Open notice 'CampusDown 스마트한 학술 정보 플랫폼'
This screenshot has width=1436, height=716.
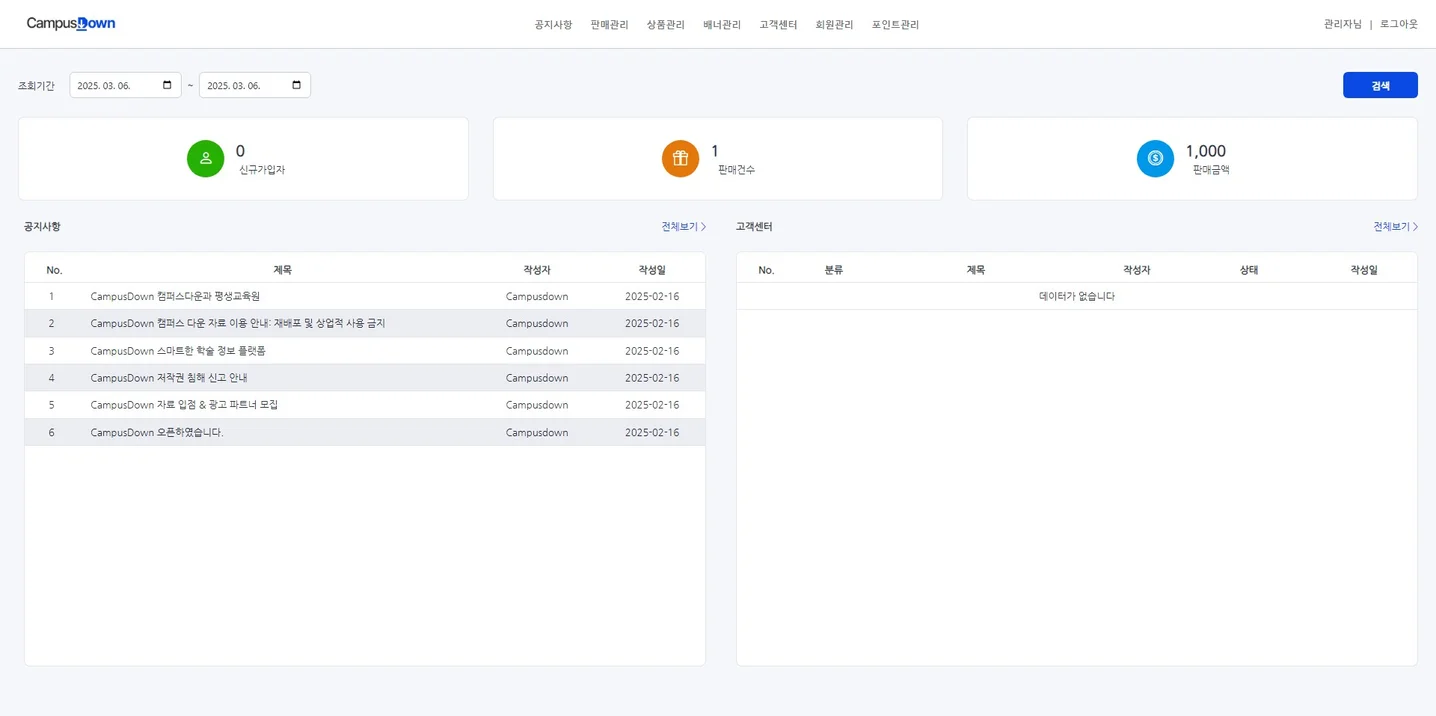(x=178, y=351)
